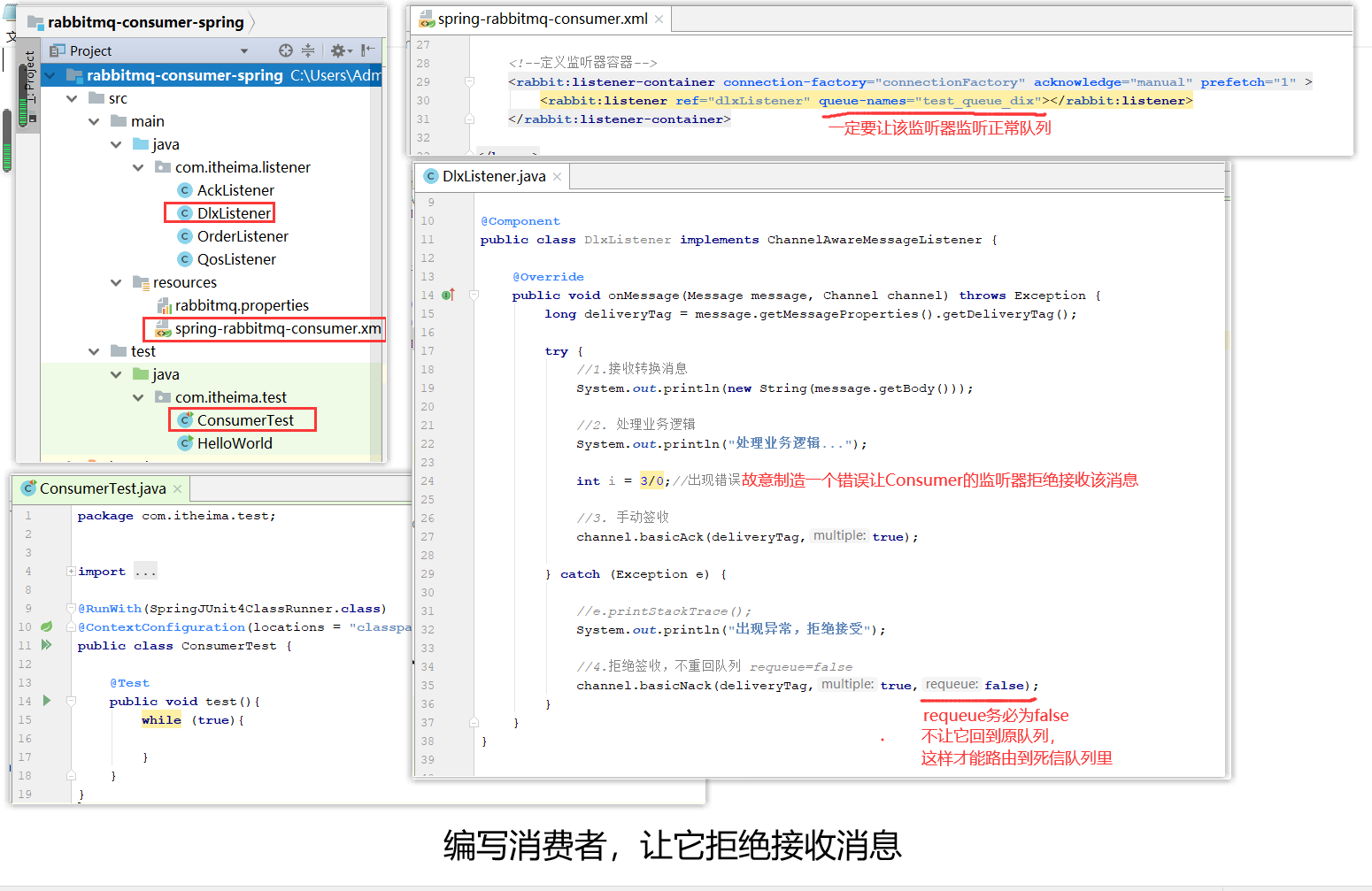
Task: Click implements-method gutter icon on line 14 of DlxListener
Action: pos(449,295)
